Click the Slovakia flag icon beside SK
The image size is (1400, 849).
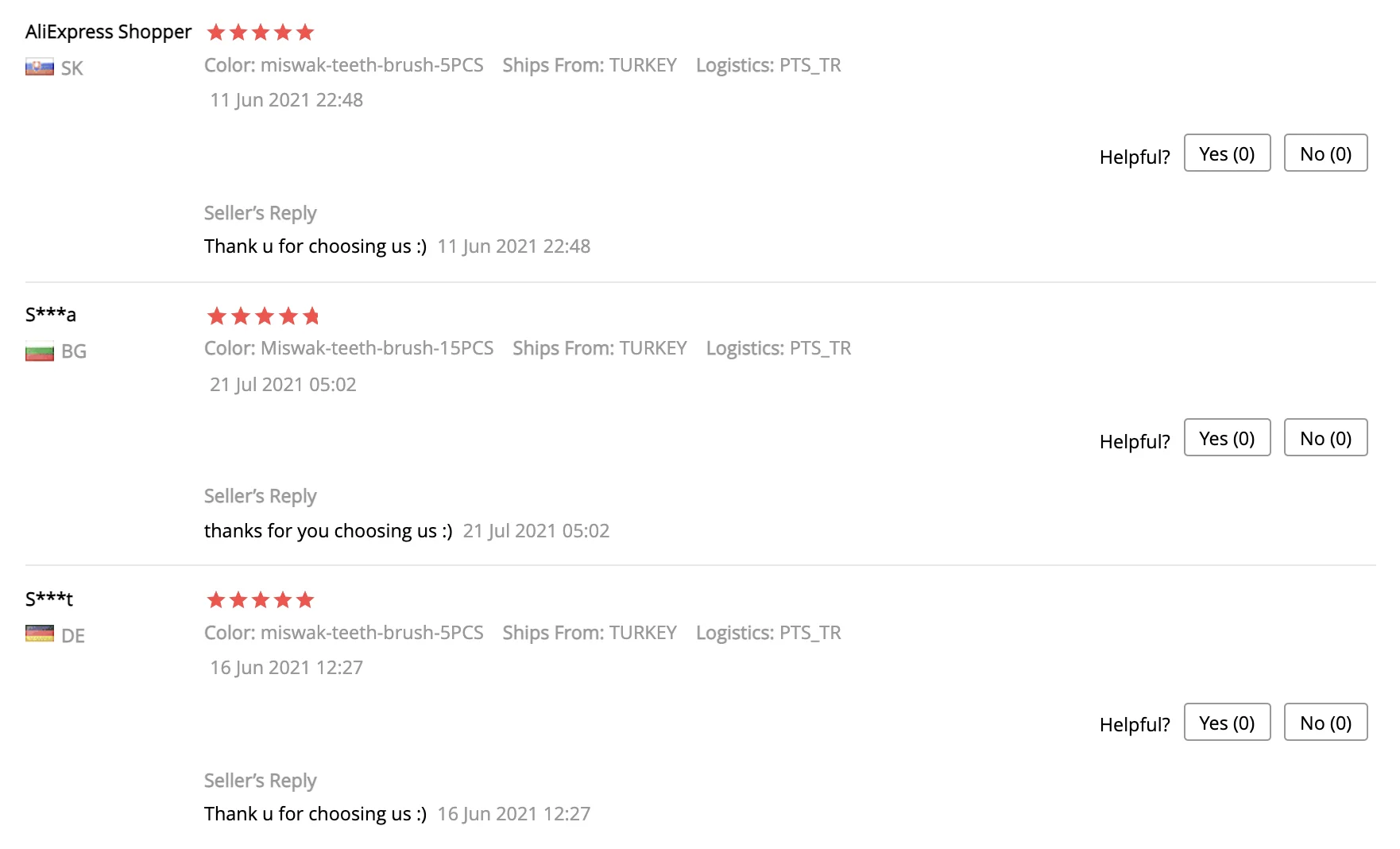[x=39, y=68]
